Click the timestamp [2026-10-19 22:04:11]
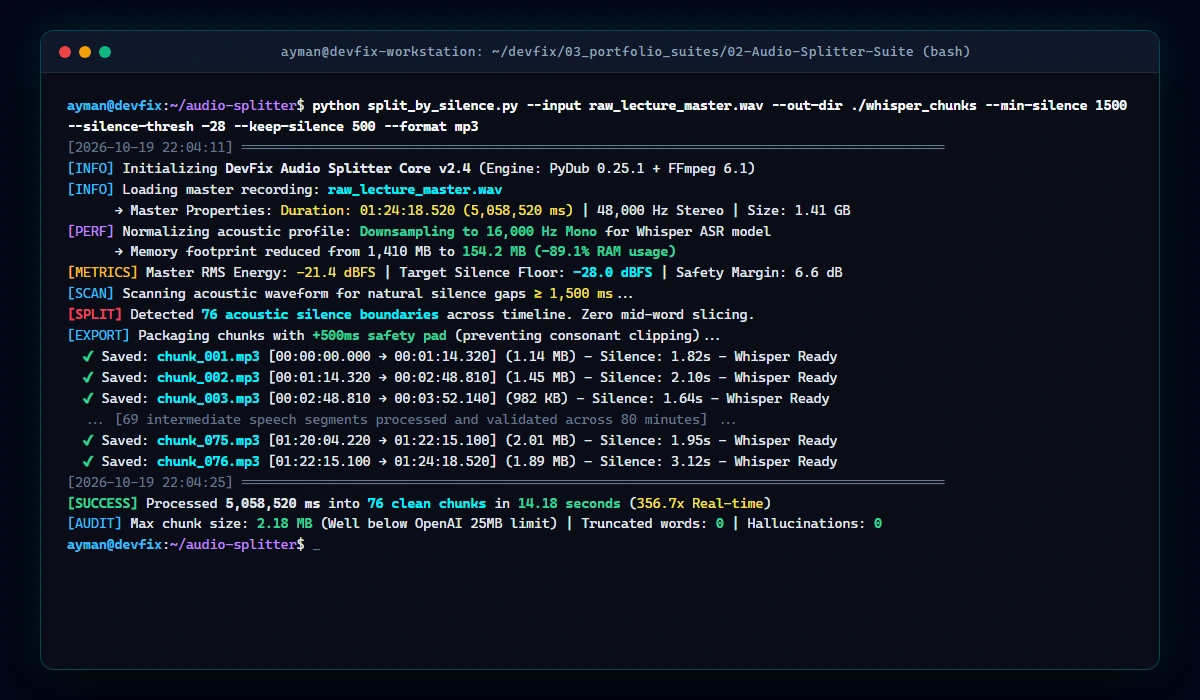The width and height of the screenshot is (1200, 700). click(x=149, y=147)
